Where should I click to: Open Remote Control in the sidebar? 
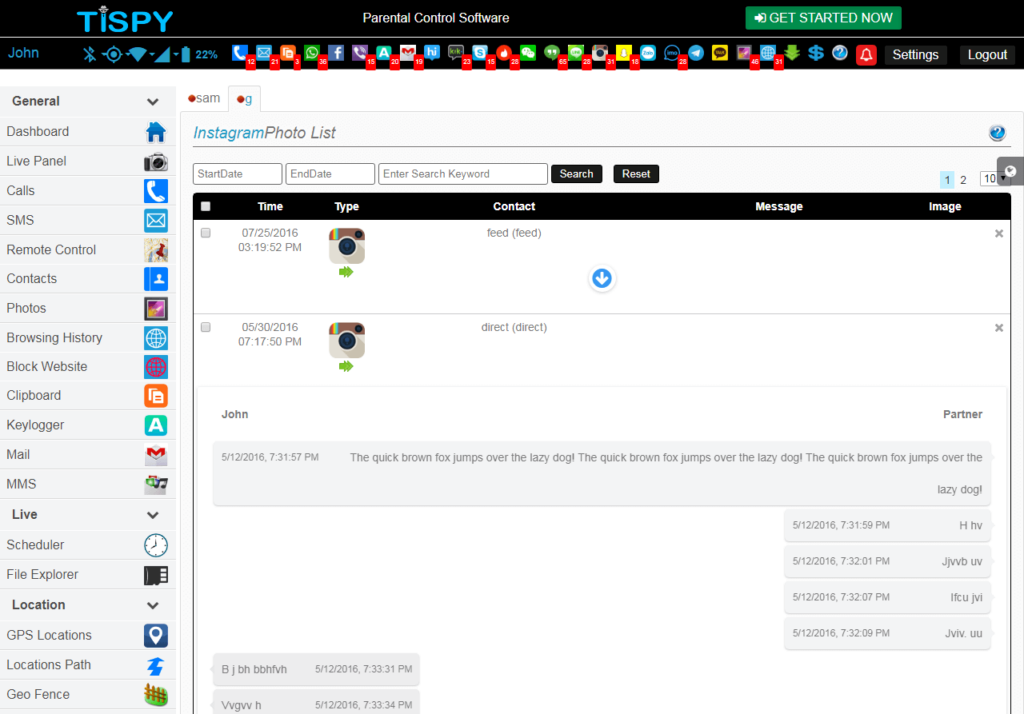(88, 250)
